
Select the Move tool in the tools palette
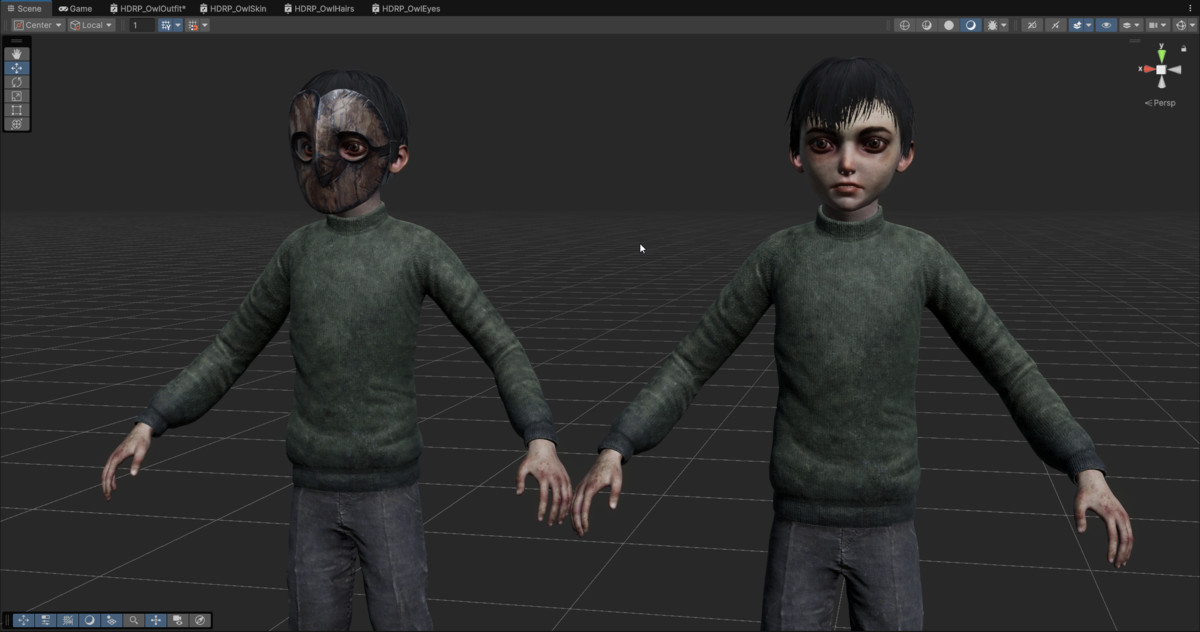coord(17,68)
